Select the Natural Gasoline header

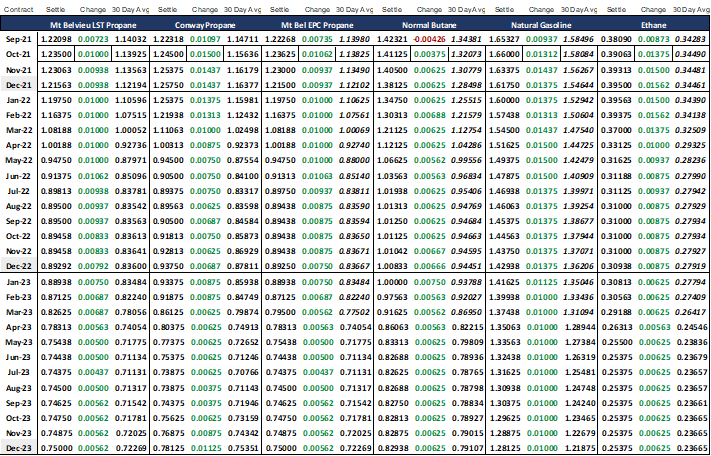click(541, 25)
